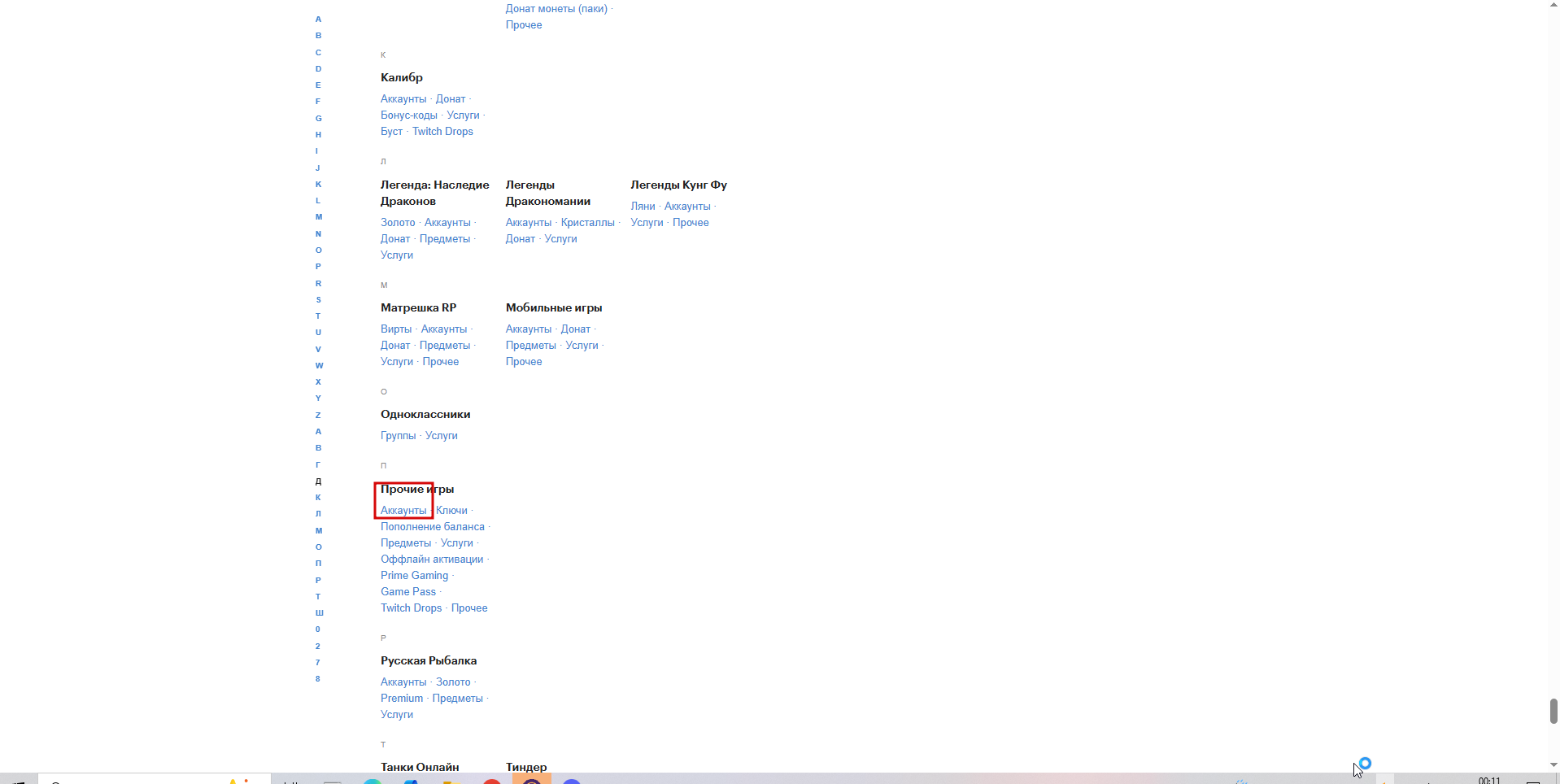
Task: Jump to Cyrillic Ш in alphabet index
Action: point(320,613)
